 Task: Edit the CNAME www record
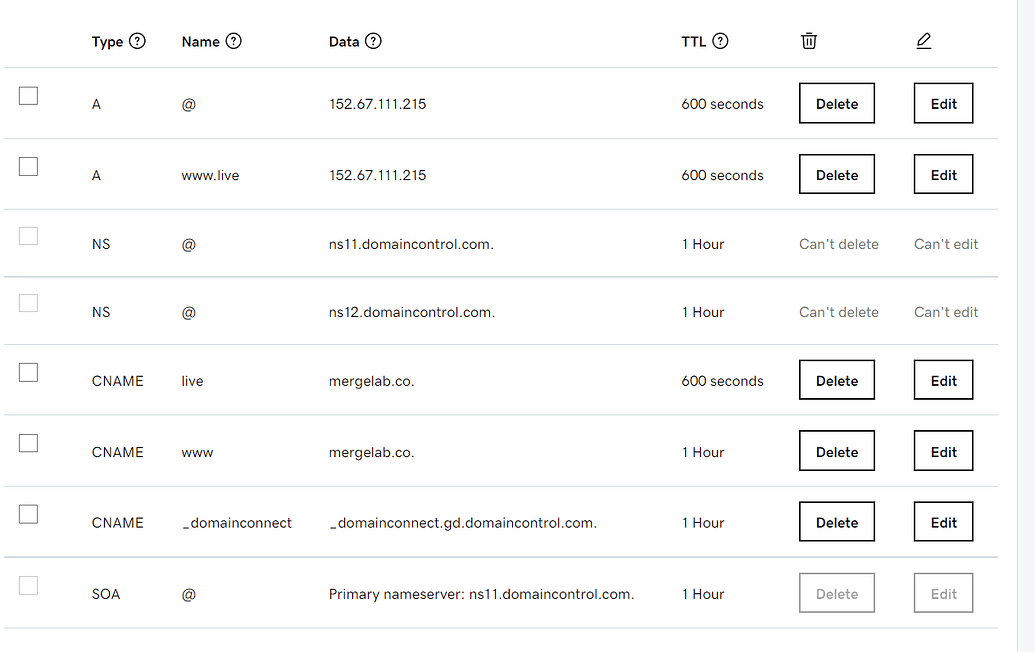coord(943,452)
